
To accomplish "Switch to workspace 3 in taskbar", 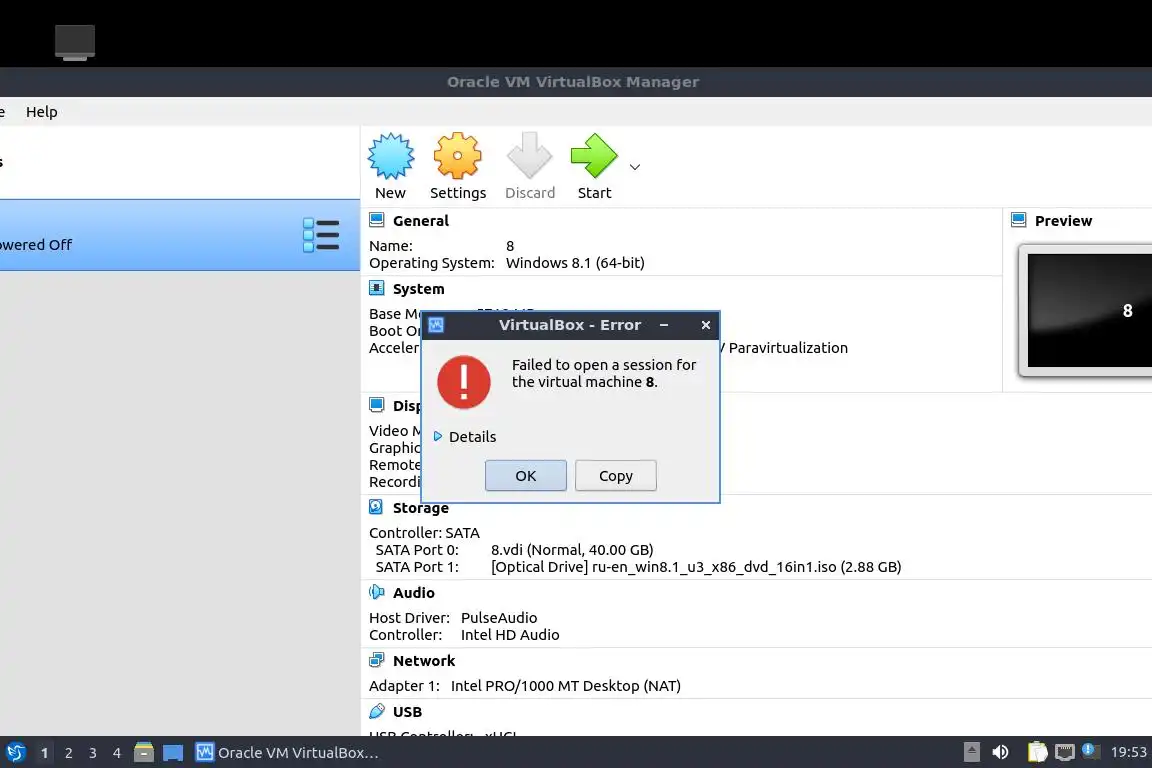I will (x=93, y=753).
